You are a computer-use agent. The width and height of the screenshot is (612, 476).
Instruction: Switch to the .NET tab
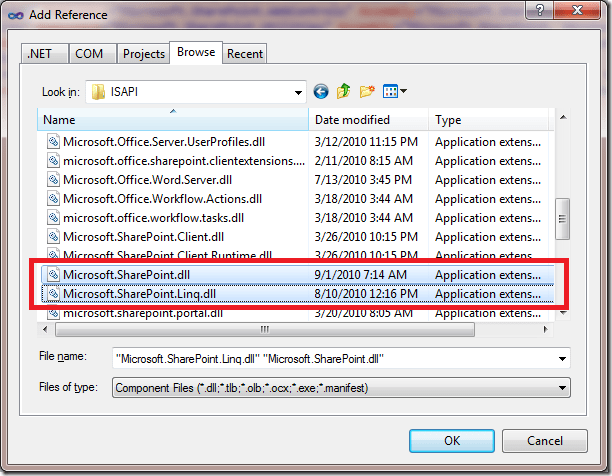[40, 54]
